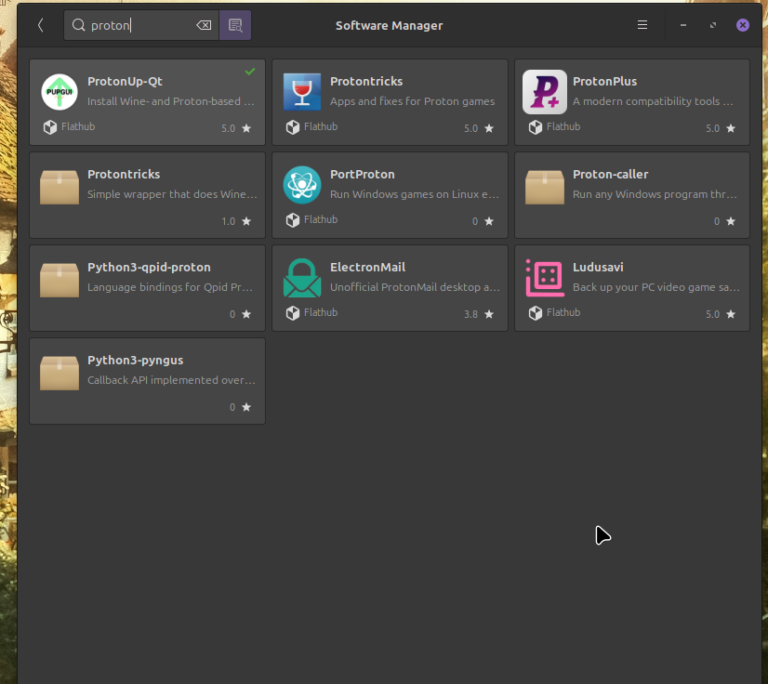Click Flathub icon on ProtonUp-Qt card
This screenshot has width=768, height=684.
pyautogui.click(x=49, y=127)
